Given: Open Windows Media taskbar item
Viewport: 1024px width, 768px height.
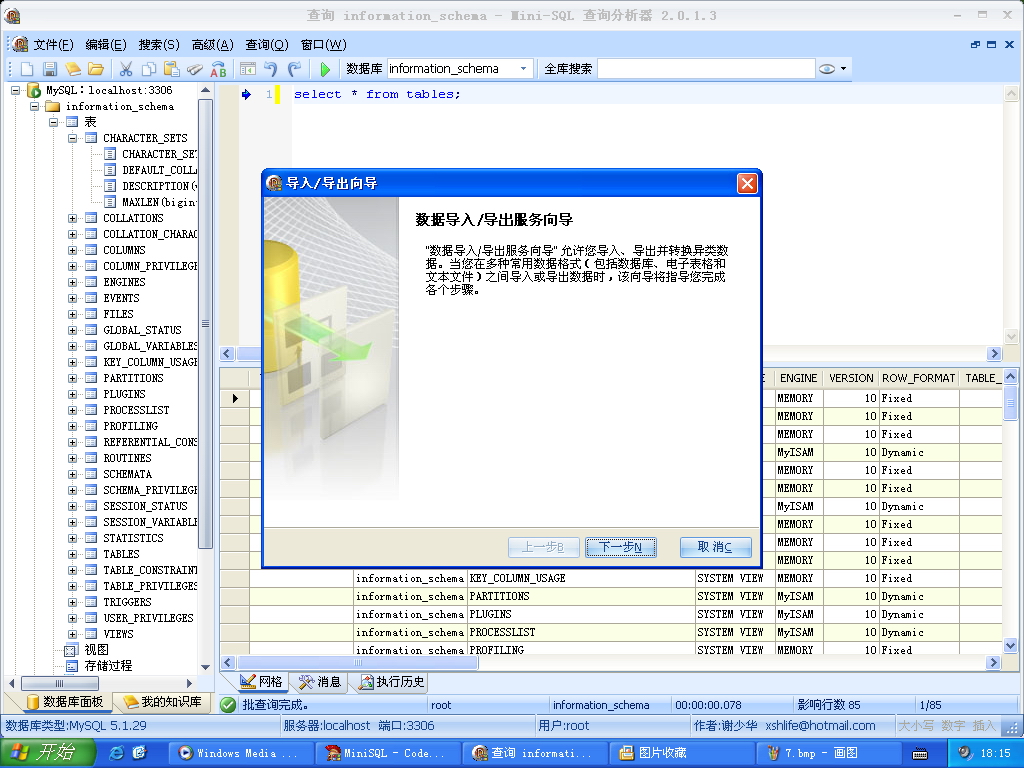Looking at the screenshot, I should [x=240, y=753].
